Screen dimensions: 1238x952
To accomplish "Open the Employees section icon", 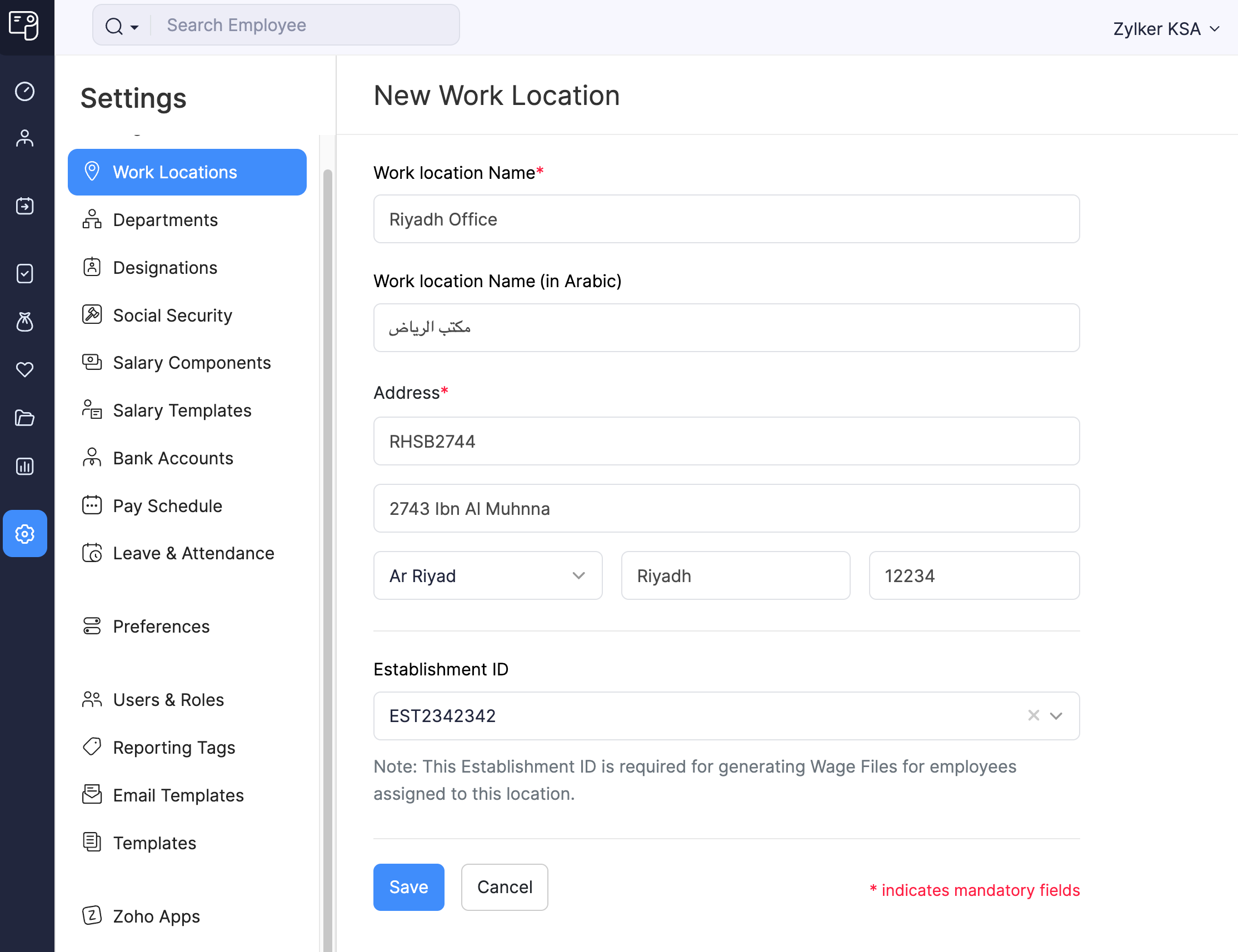I will coord(25,138).
